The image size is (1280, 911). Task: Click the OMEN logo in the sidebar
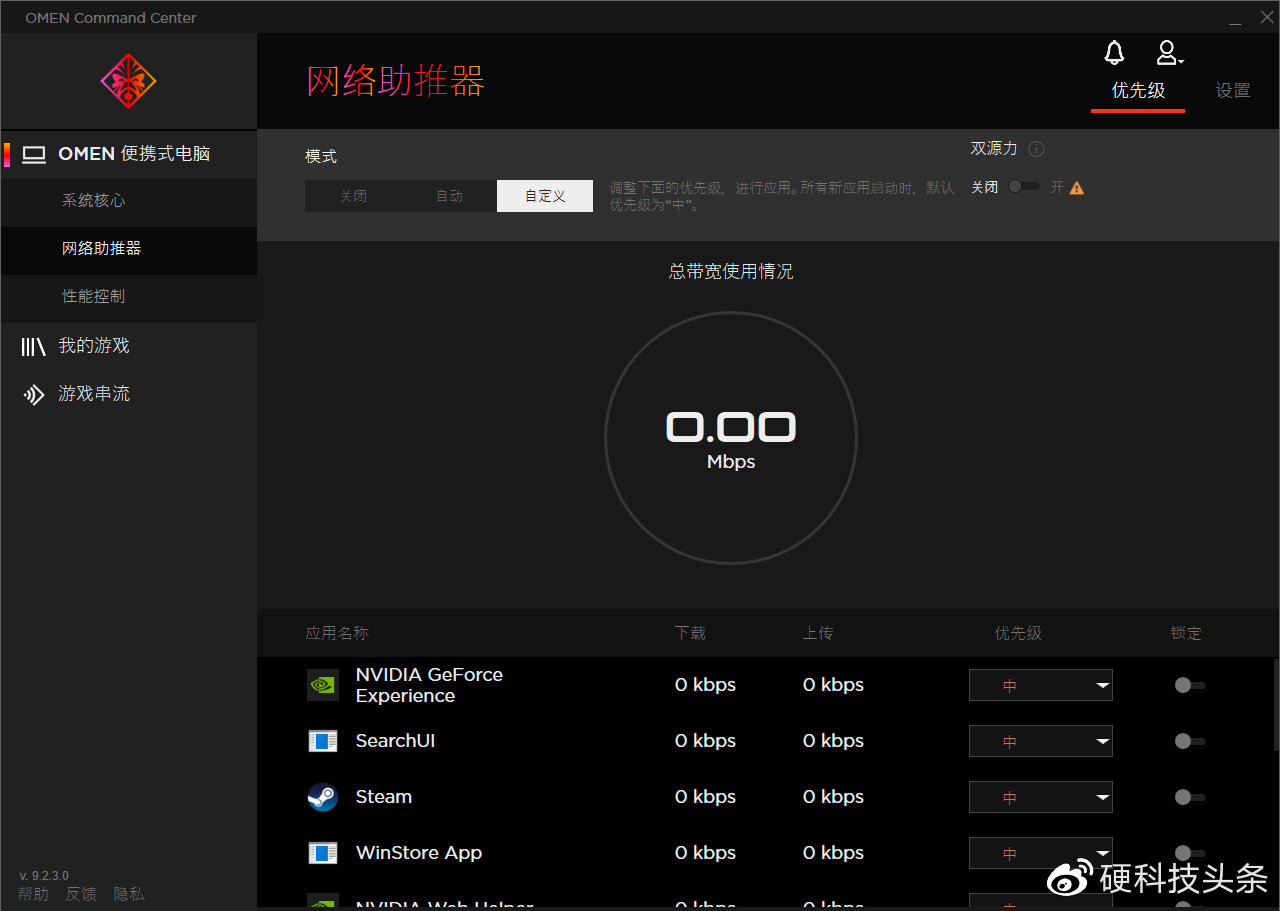tap(127, 80)
